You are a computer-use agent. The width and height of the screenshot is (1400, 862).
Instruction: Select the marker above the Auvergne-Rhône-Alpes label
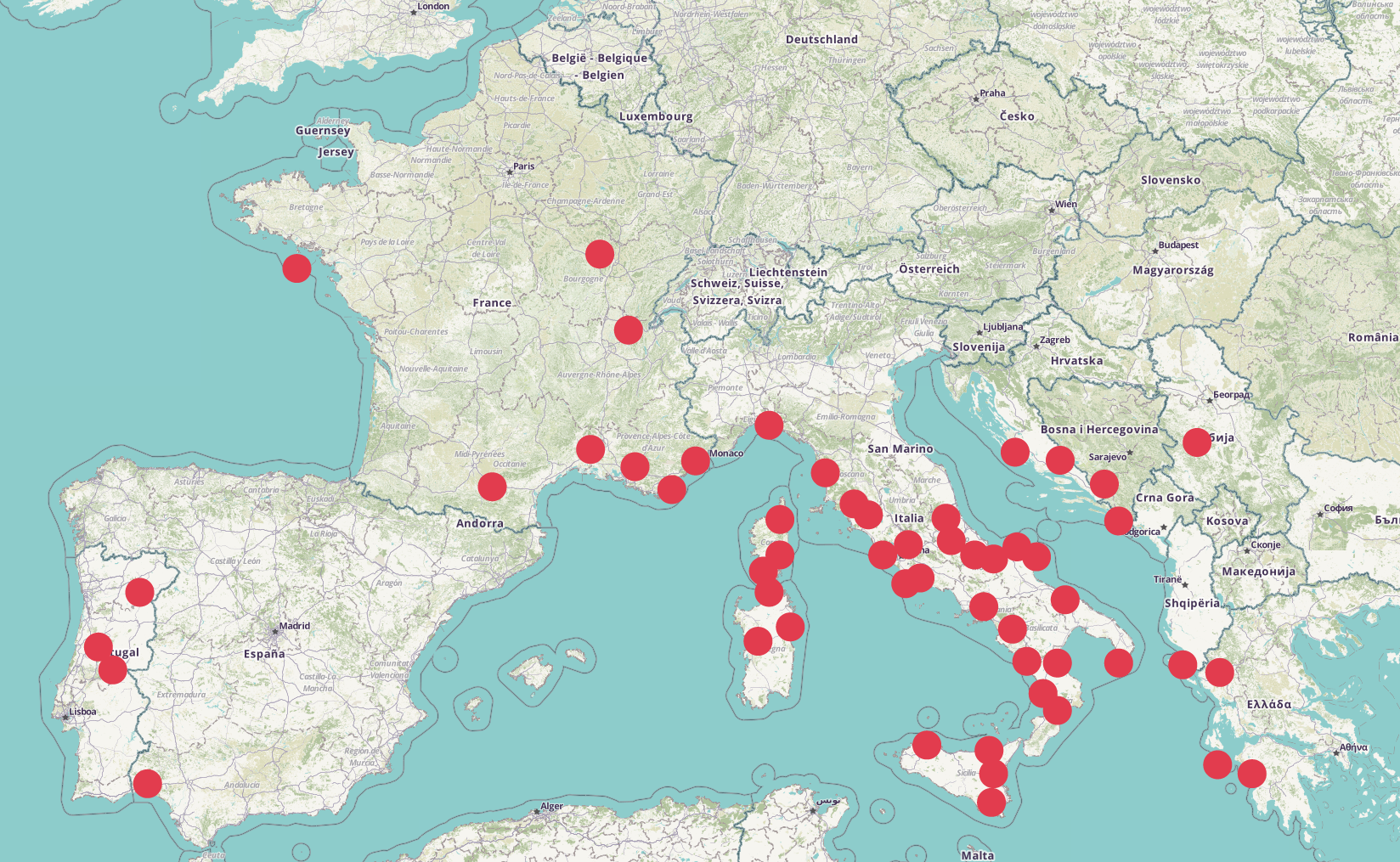(x=629, y=330)
